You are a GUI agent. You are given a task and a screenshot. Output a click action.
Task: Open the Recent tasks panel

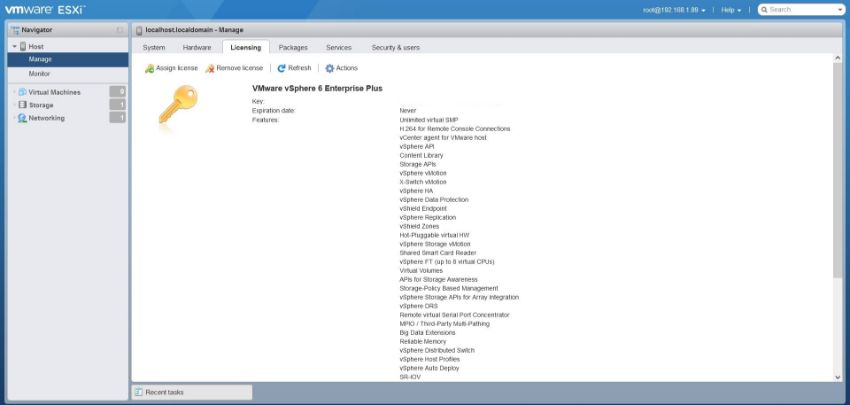pyautogui.click(x=192, y=392)
